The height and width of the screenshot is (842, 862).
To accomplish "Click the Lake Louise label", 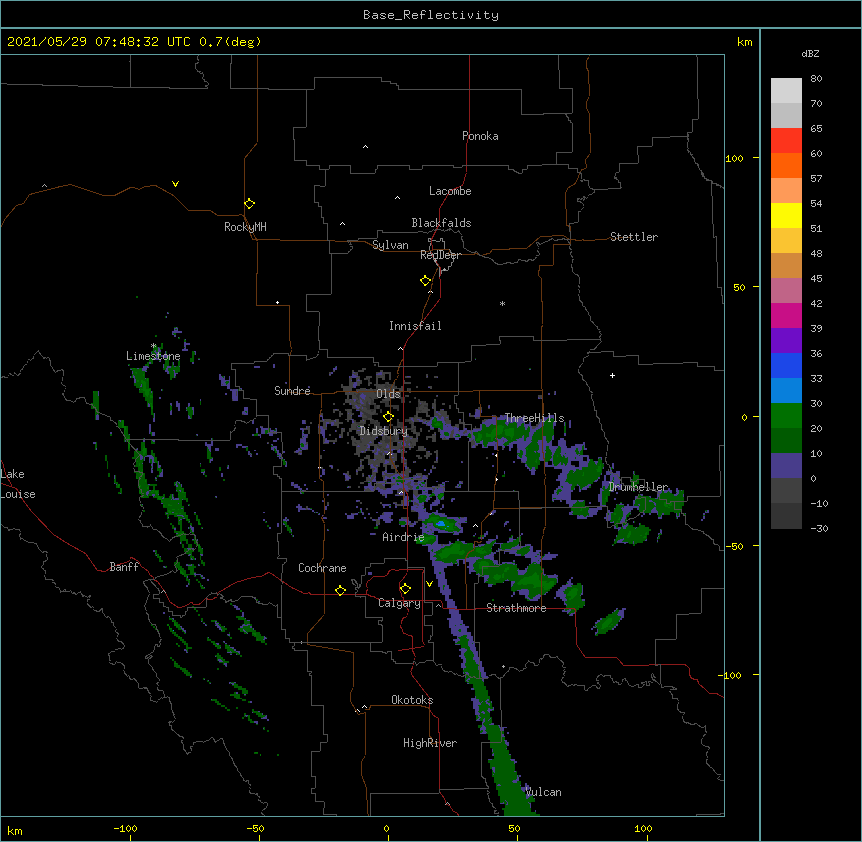I will [18, 484].
